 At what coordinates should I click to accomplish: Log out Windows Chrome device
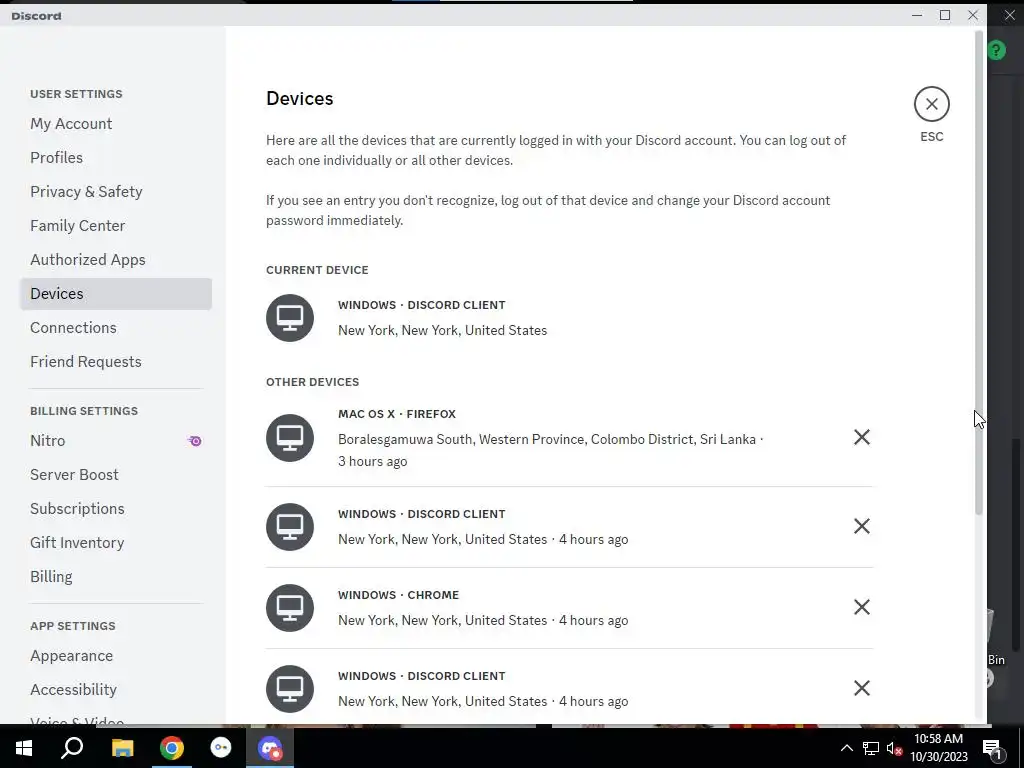coord(861,607)
